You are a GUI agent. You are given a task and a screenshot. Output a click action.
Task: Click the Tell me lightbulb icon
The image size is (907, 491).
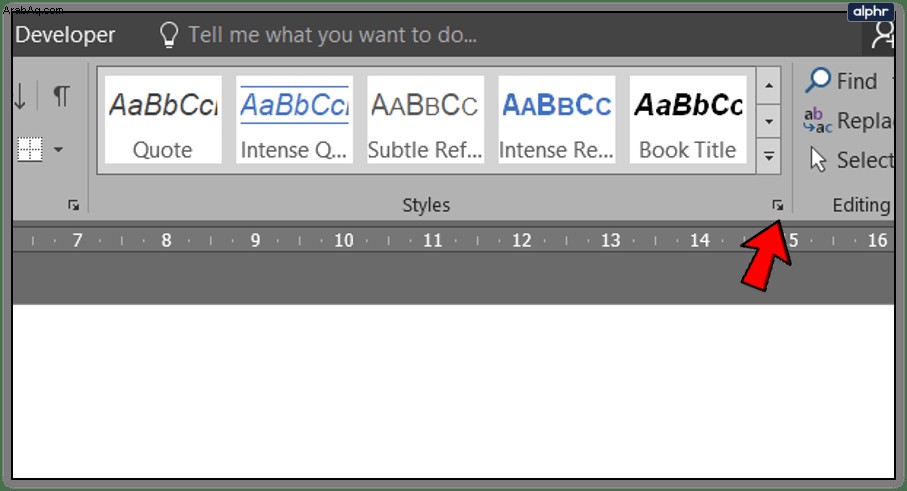169,35
